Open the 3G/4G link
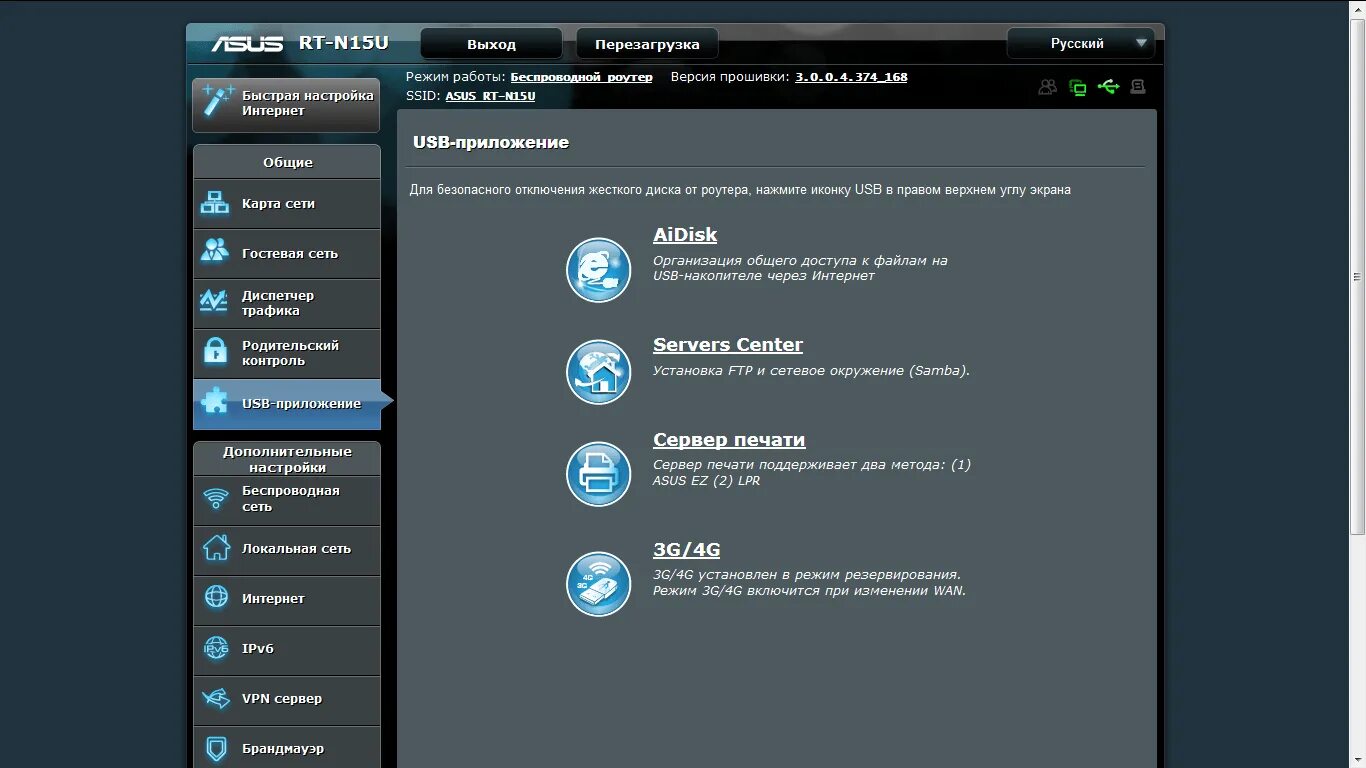This screenshot has height=768, width=1366. [x=686, y=550]
